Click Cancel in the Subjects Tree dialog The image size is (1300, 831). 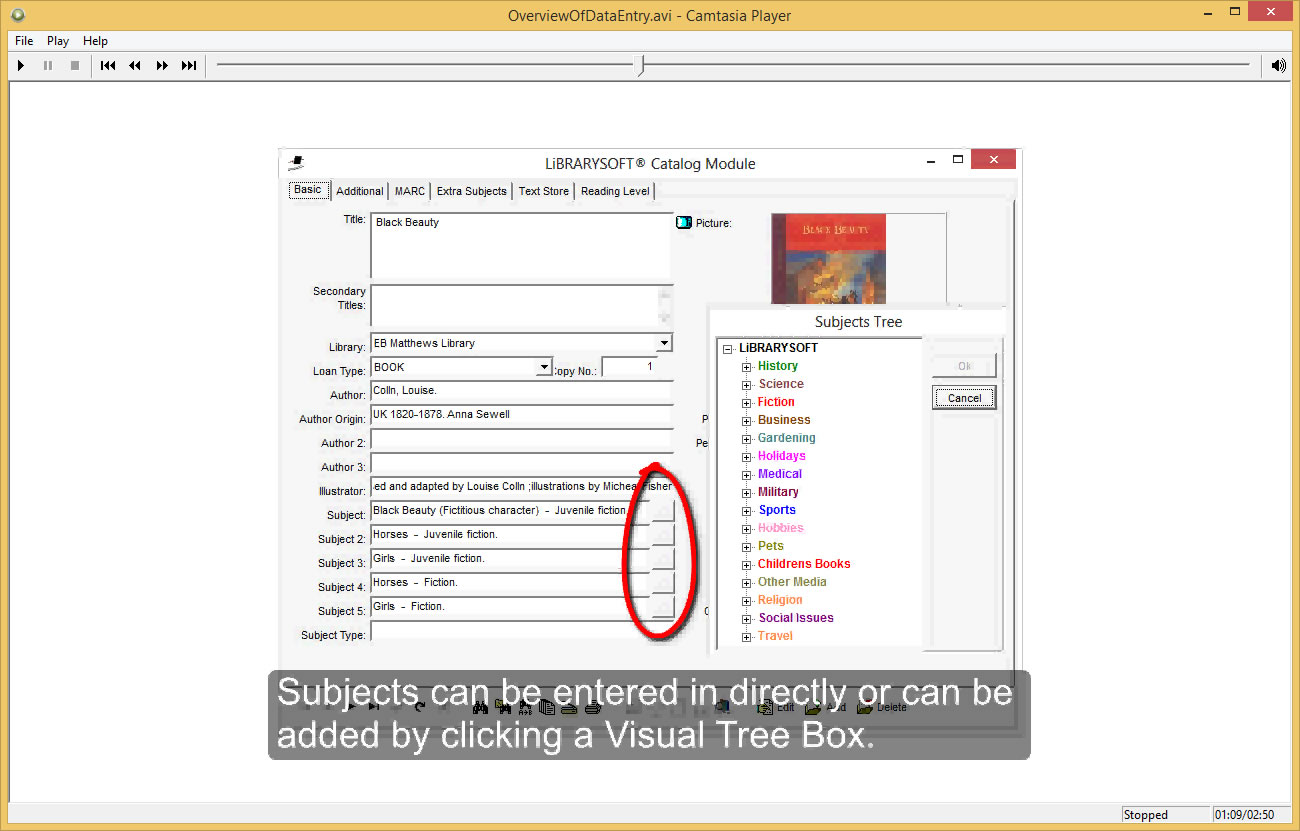click(x=964, y=398)
